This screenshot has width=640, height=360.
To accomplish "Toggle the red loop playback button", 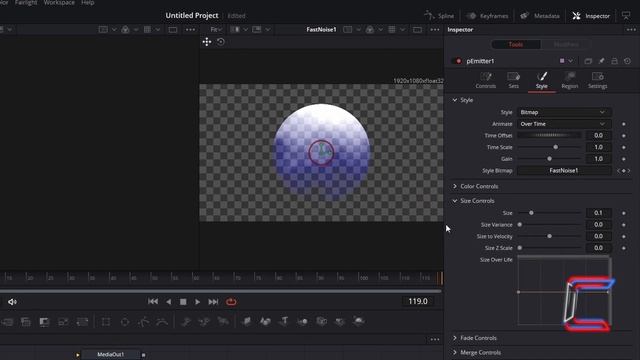I will [x=231, y=302].
